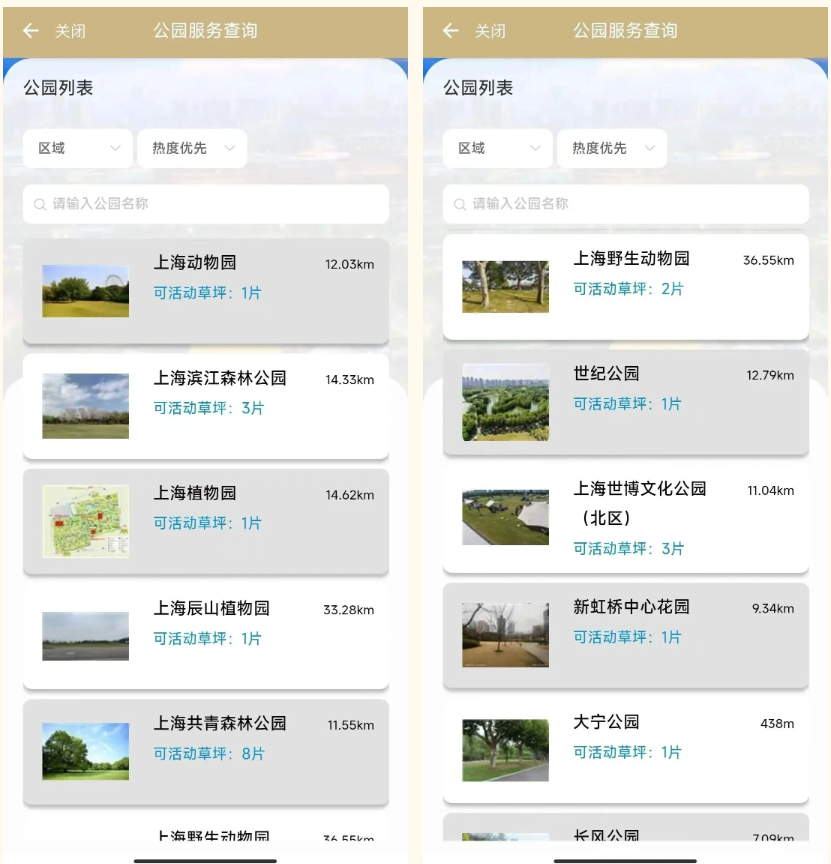The height and width of the screenshot is (864, 831).
Task: Expand the 热度优先 sort dropdown on left screen
Action: (x=192, y=148)
